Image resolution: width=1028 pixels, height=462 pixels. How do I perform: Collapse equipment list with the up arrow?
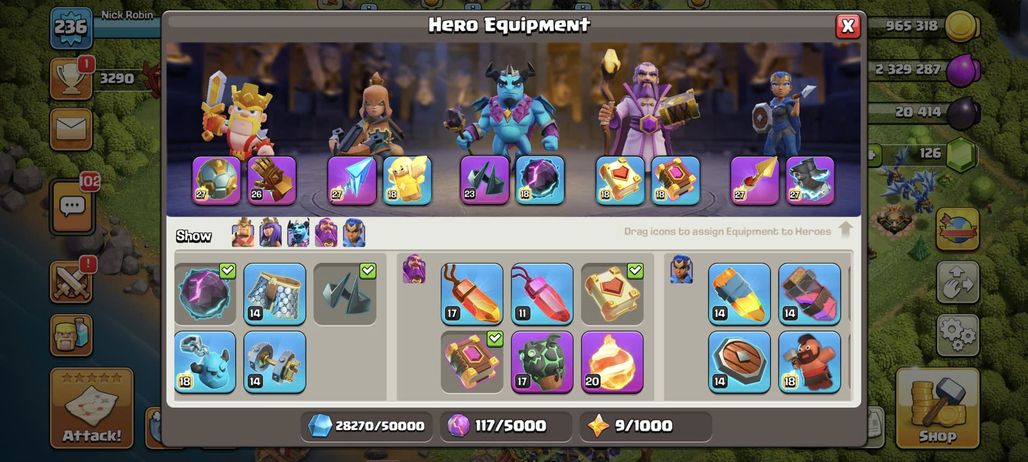pos(845,230)
